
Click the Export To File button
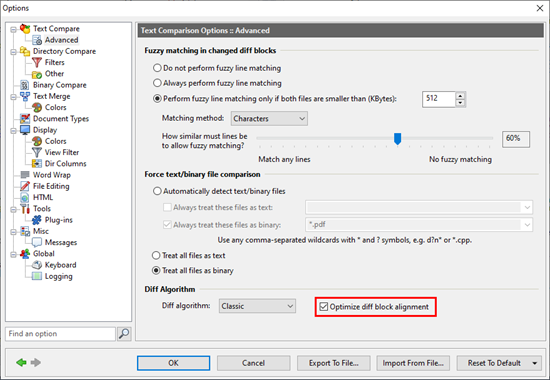(x=334, y=363)
